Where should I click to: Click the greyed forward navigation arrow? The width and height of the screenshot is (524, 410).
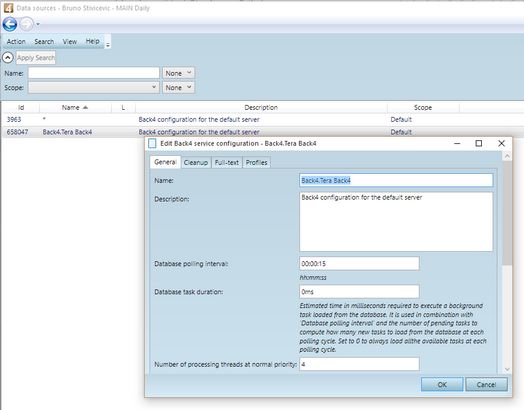27,24
